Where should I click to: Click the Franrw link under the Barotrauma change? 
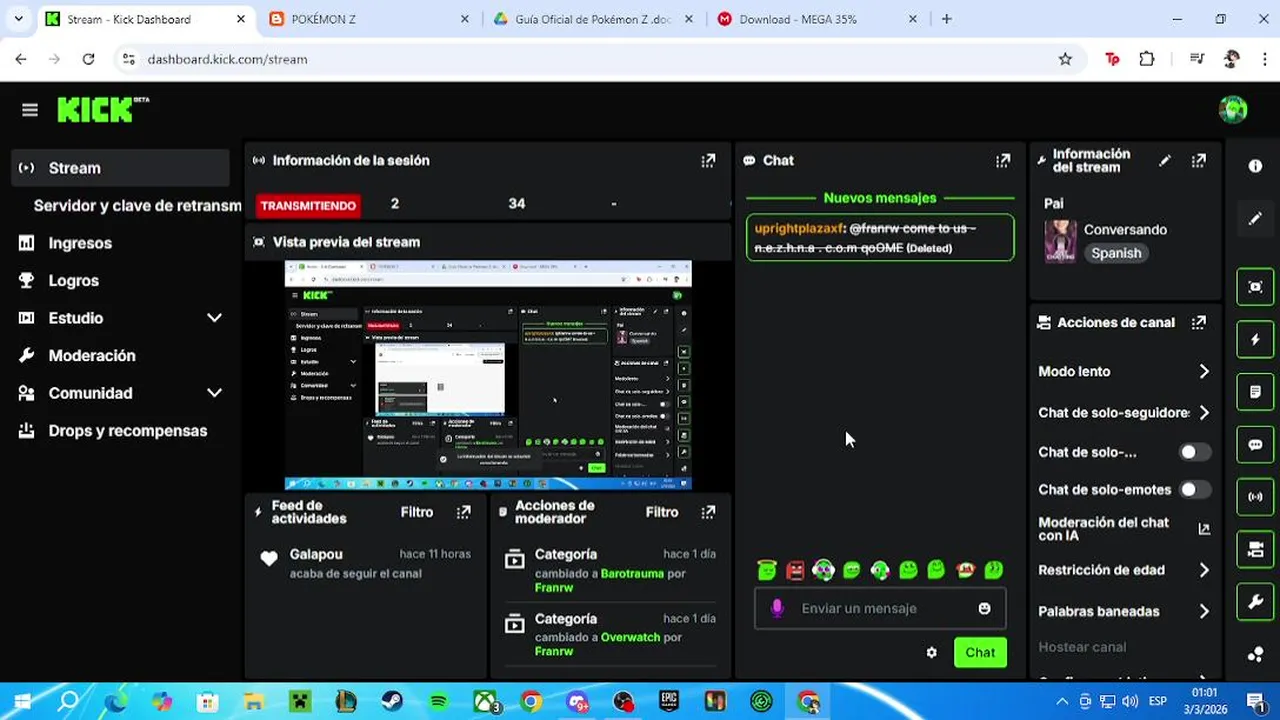click(x=554, y=587)
